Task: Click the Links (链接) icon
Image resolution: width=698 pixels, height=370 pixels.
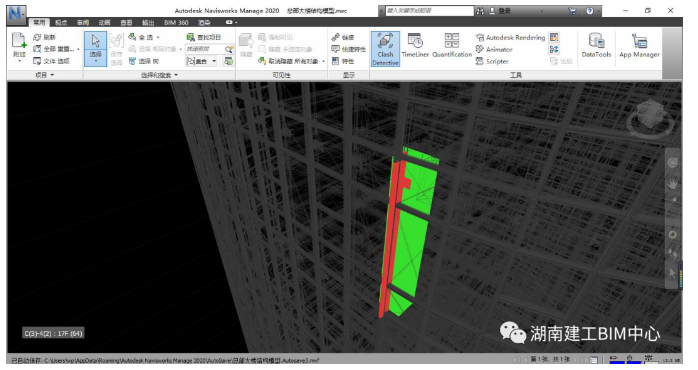Action: (336, 37)
